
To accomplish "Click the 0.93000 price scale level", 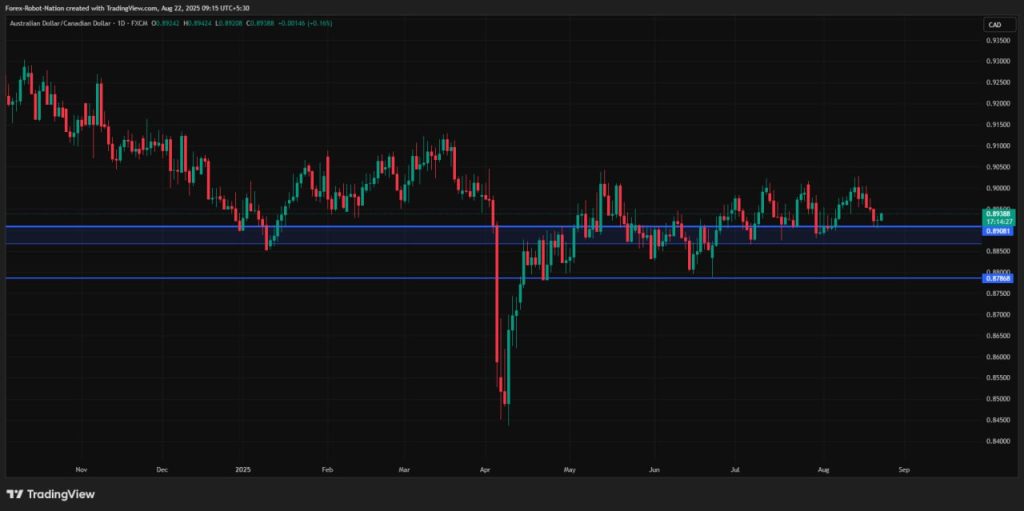I will pyautogui.click(x=998, y=61).
